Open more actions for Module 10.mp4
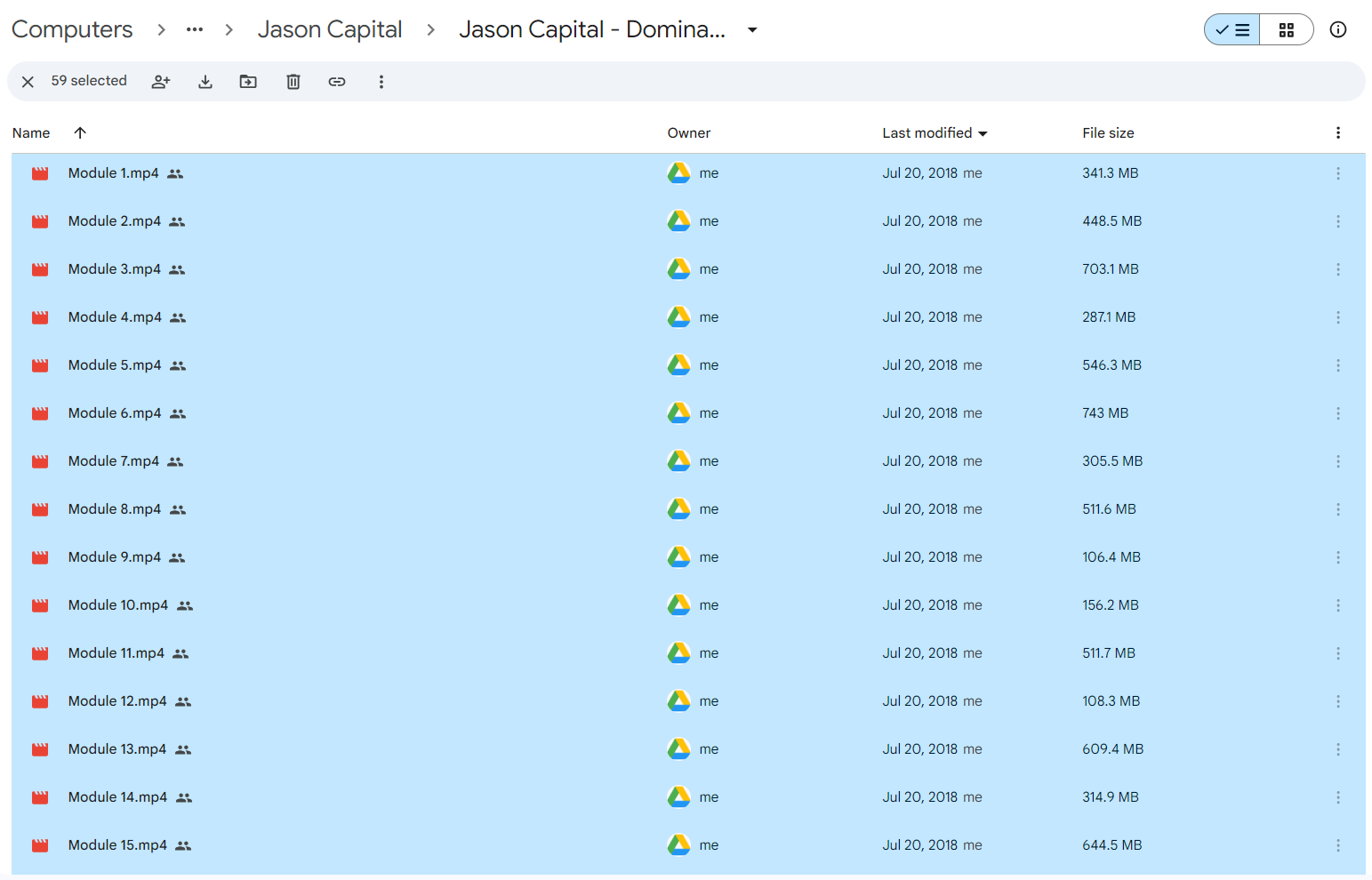1372x880 pixels. click(x=1338, y=606)
